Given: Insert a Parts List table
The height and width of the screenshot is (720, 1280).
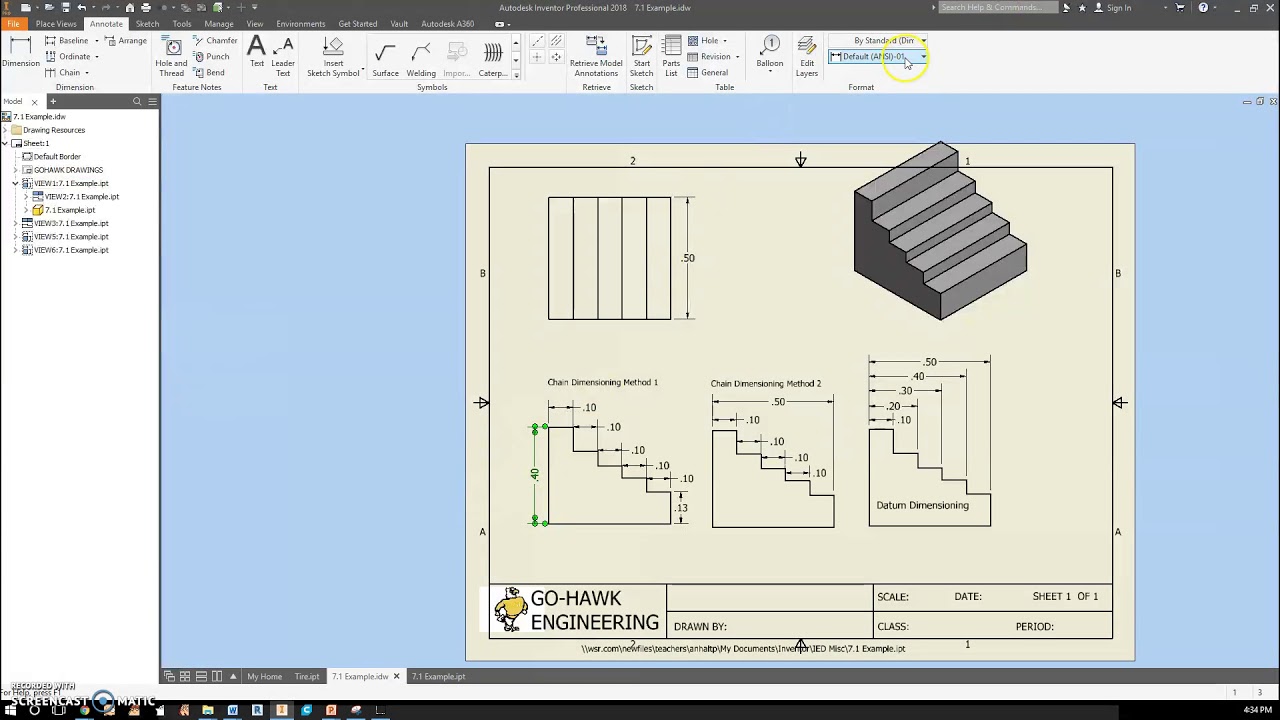Looking at the screenshot, I should point(671,57).
